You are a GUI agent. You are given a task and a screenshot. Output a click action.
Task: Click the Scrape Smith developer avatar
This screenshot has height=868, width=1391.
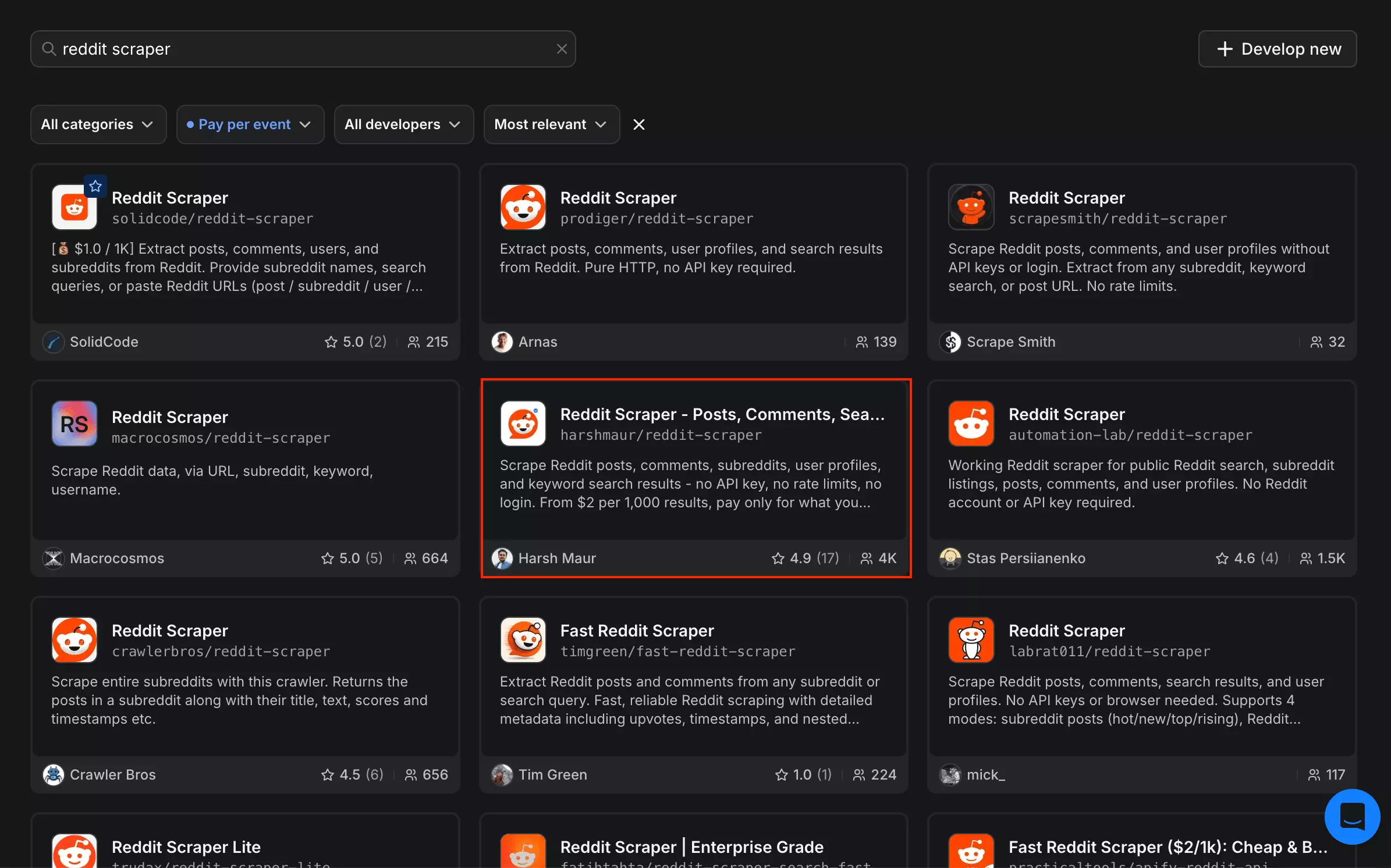[950, 342]
